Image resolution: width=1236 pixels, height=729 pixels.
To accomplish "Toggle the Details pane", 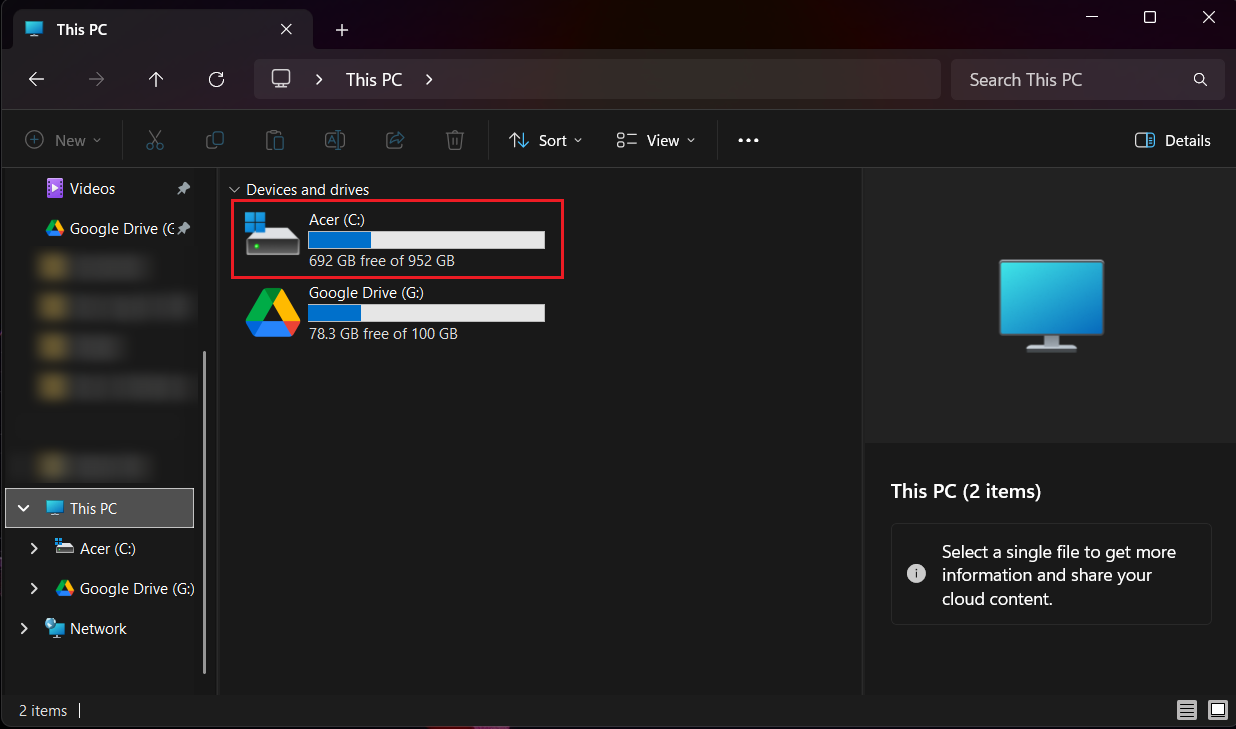I will click(1172, 140).
